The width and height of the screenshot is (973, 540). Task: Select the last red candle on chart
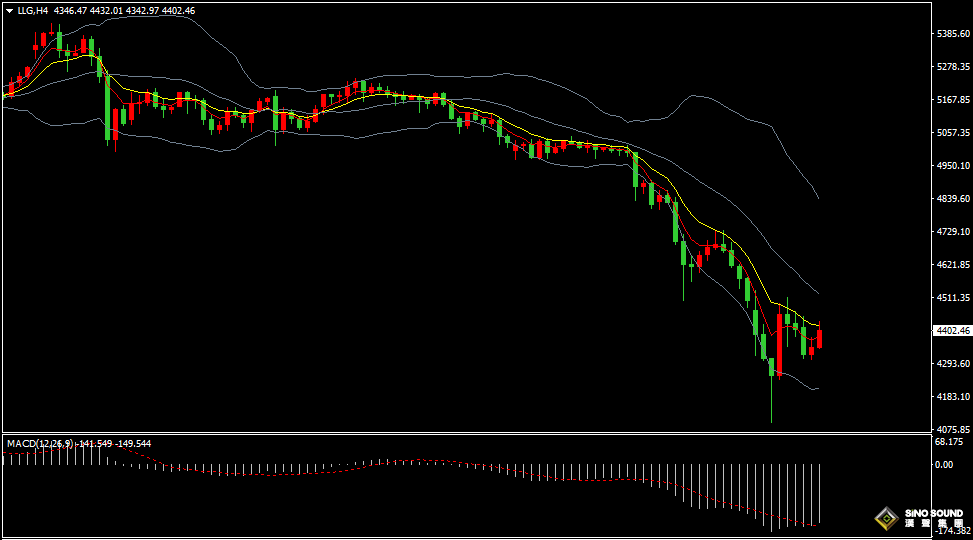(820, 338)
